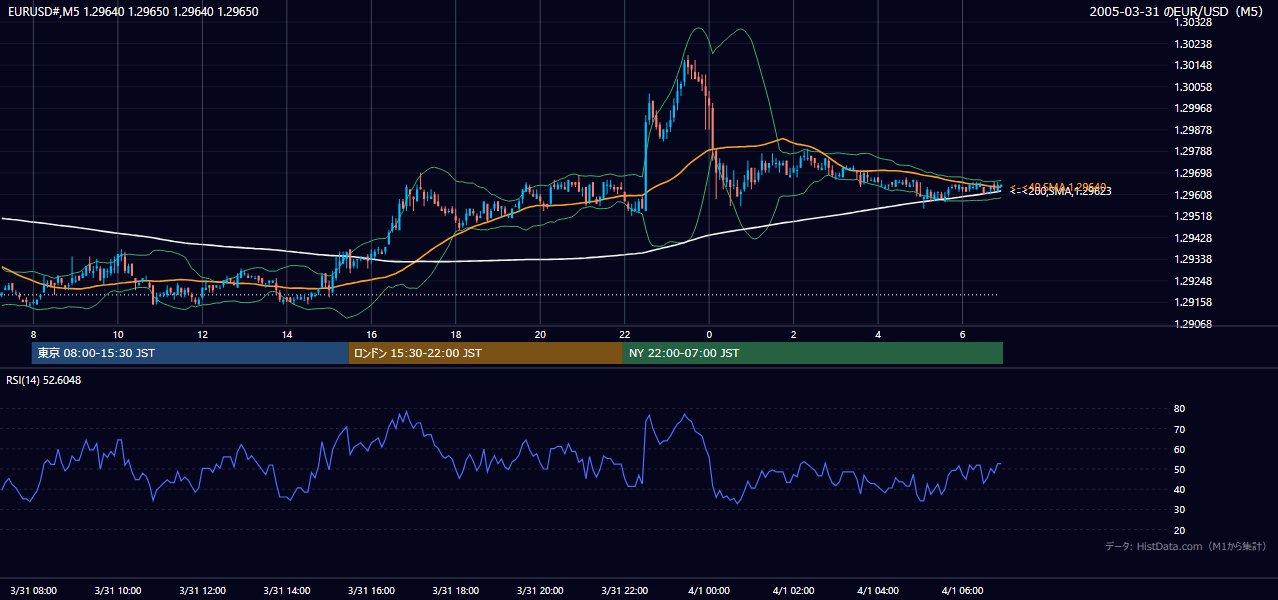1278x600 pixels.
Task: Click RSI scale value 80
Action: (1180, 409)
